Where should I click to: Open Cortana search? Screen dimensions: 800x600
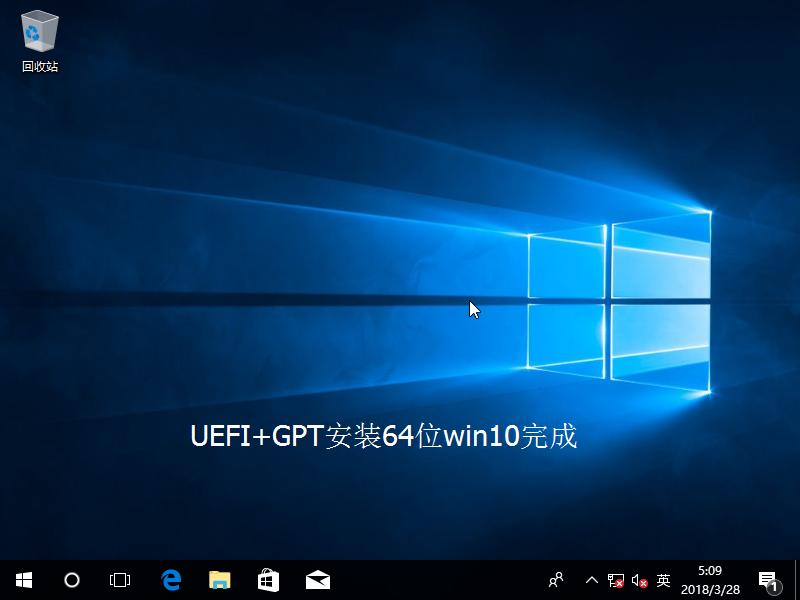click(71, 580)
